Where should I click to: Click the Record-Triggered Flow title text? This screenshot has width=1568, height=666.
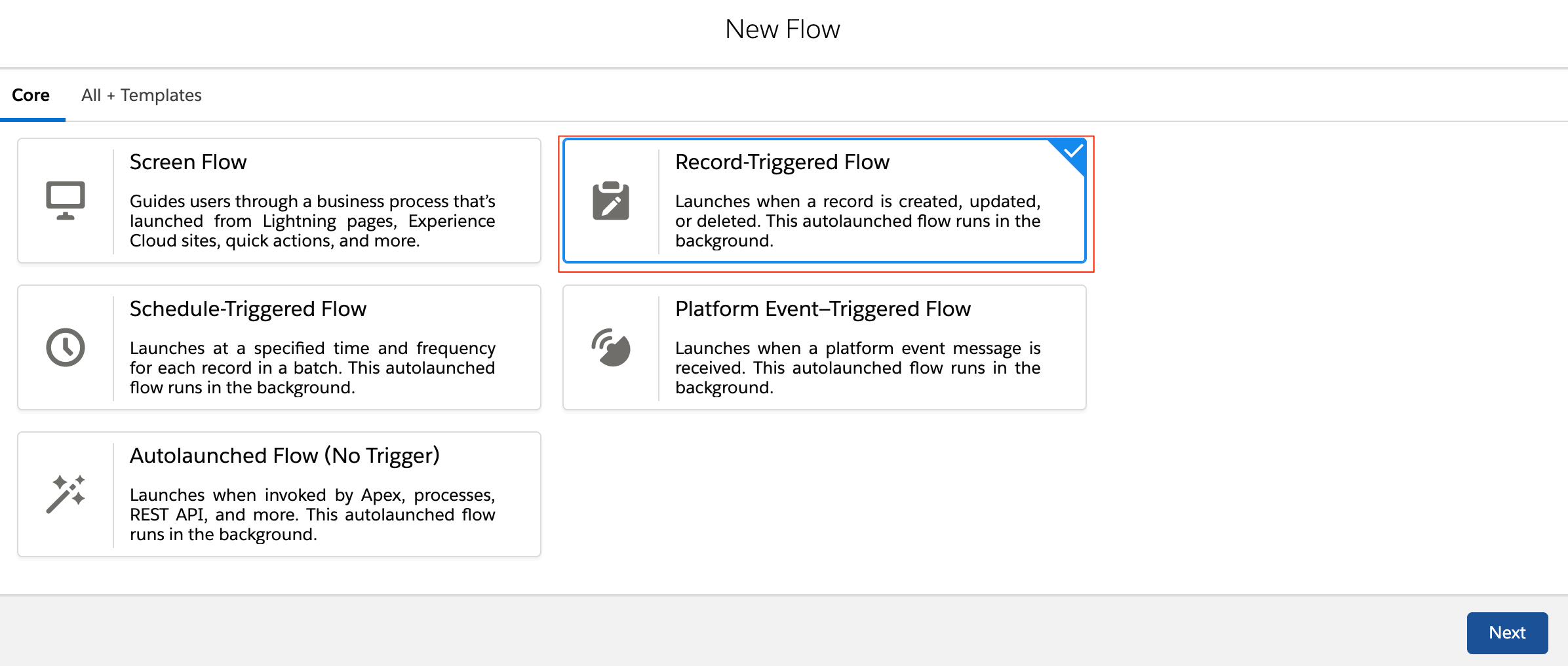click(x=783, y=161)
